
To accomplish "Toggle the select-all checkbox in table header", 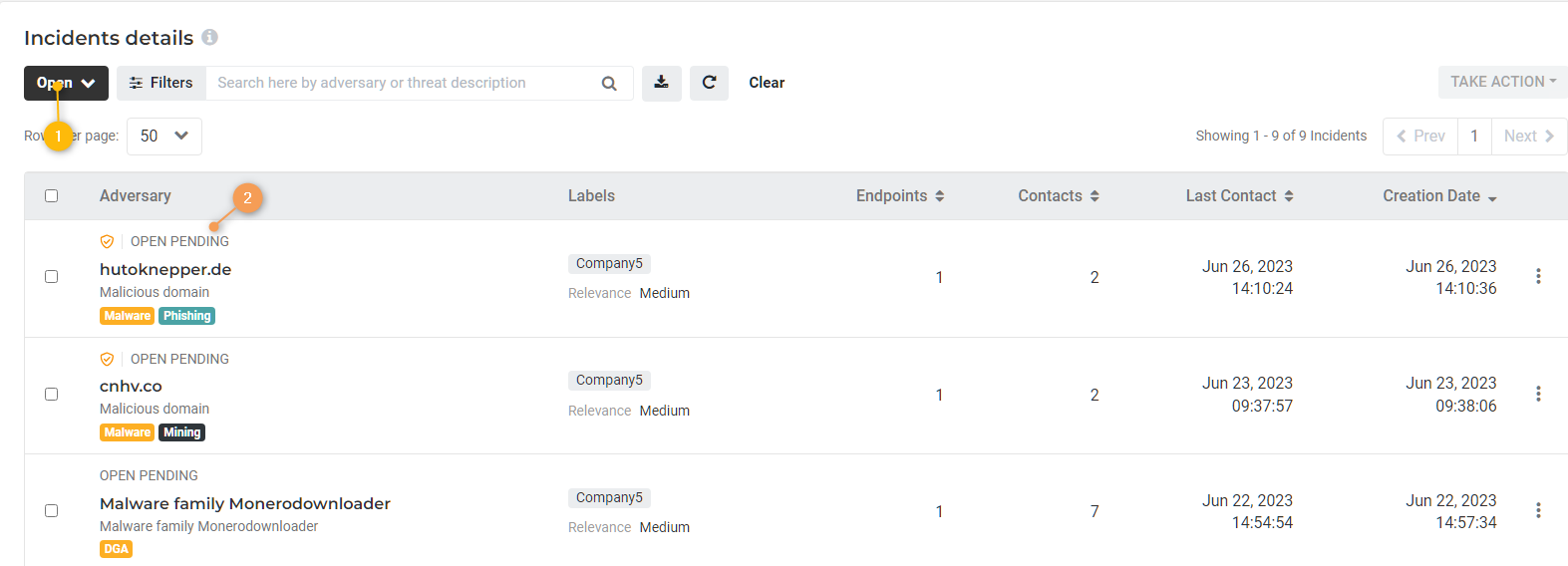I will pyautogui.click(x=52, y=196).
